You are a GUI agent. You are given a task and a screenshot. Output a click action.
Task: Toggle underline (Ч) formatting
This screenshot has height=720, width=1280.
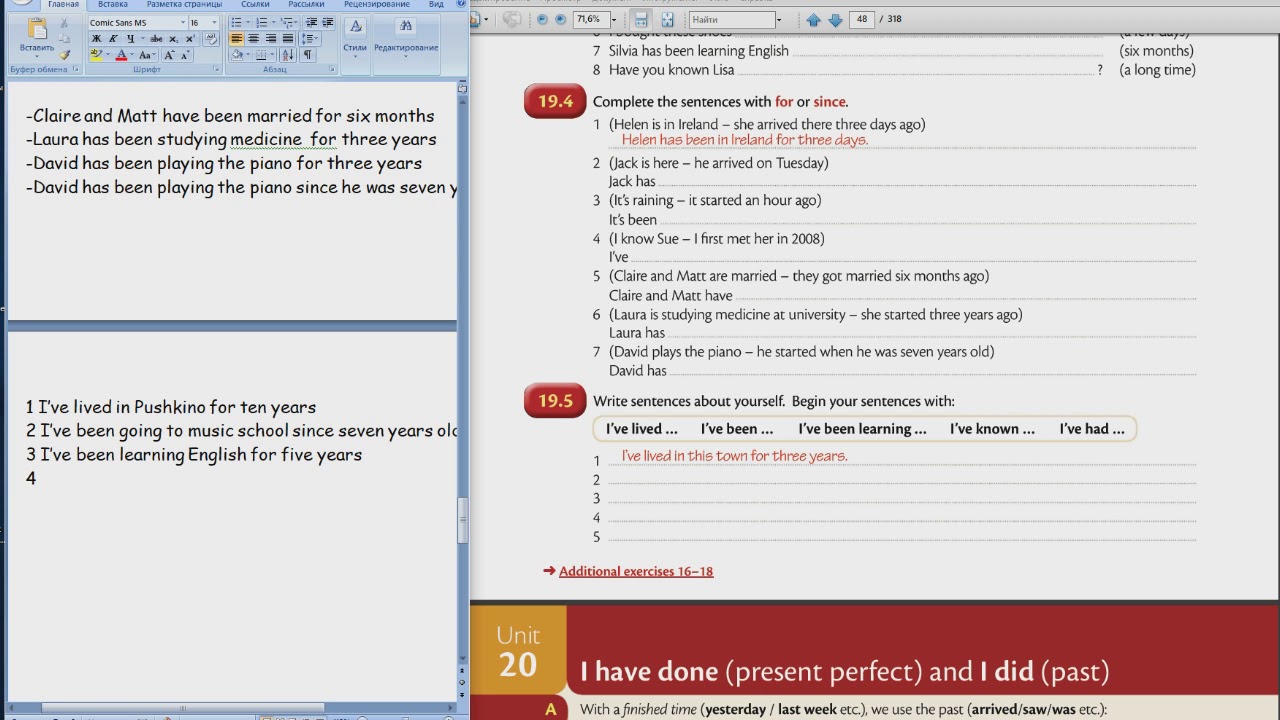130,39
